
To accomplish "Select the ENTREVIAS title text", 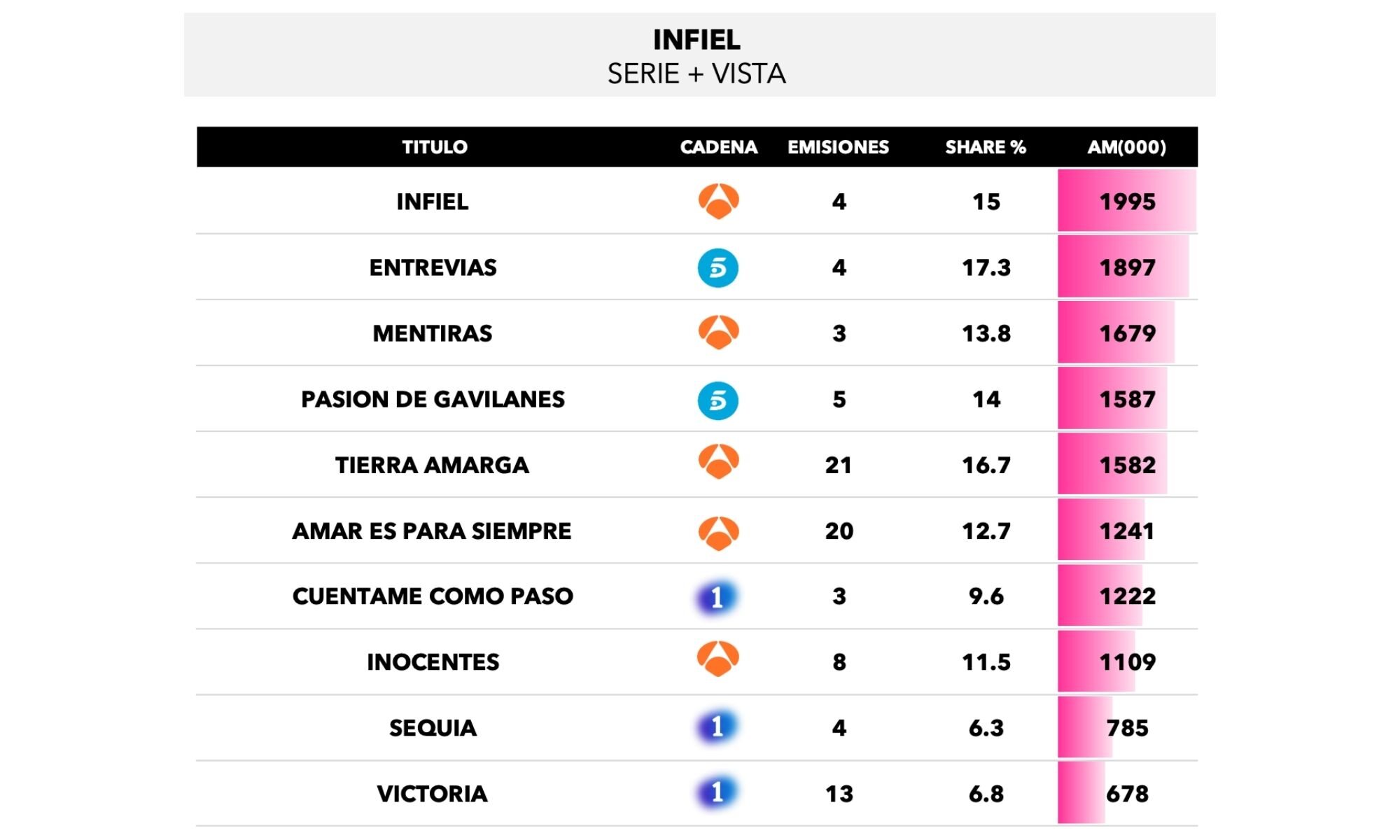I will (433, 267).
